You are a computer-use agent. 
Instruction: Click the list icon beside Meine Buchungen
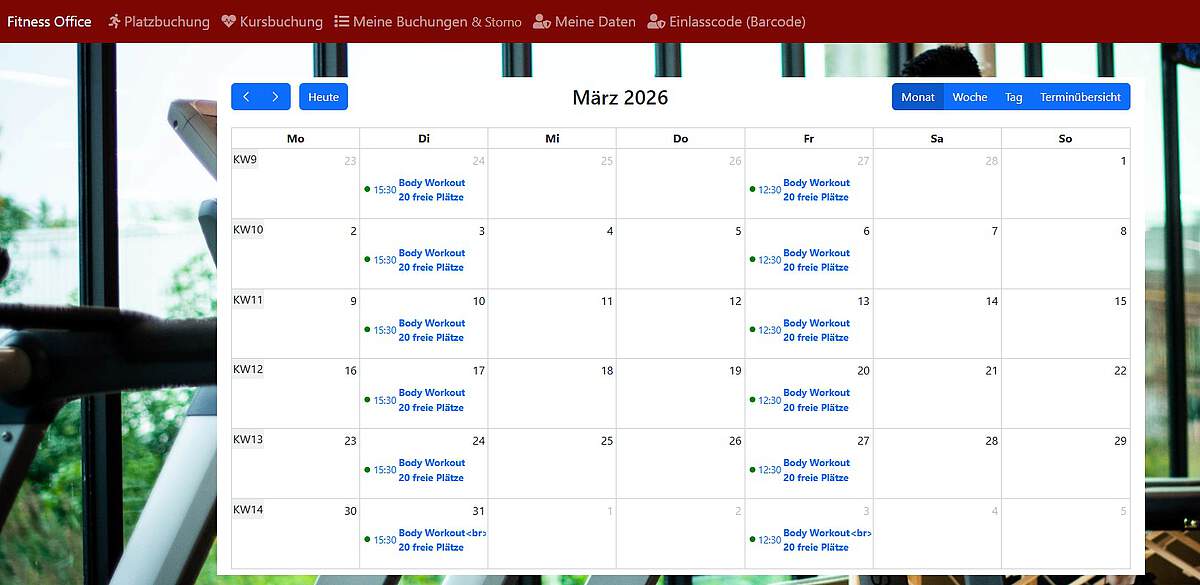(341, 21)
